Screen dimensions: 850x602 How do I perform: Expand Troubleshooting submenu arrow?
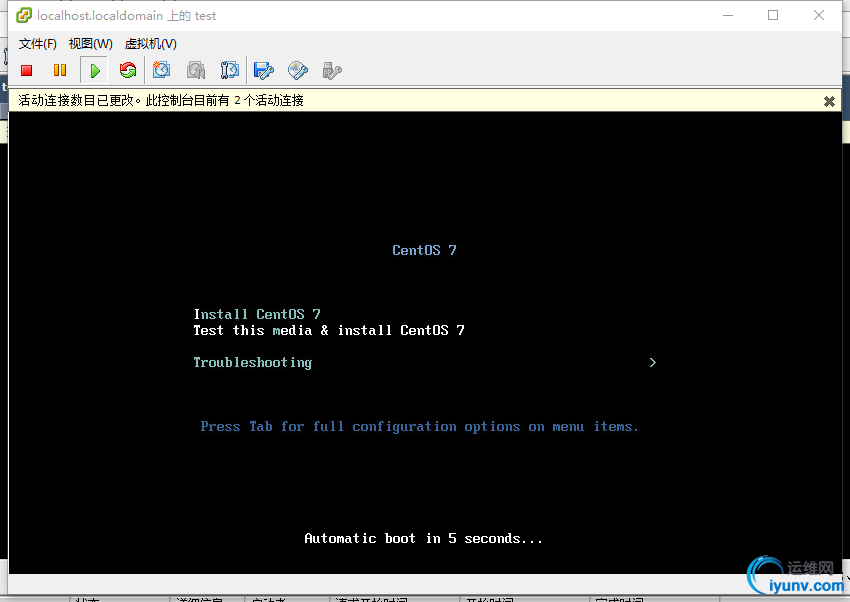[x=653, y=363]
